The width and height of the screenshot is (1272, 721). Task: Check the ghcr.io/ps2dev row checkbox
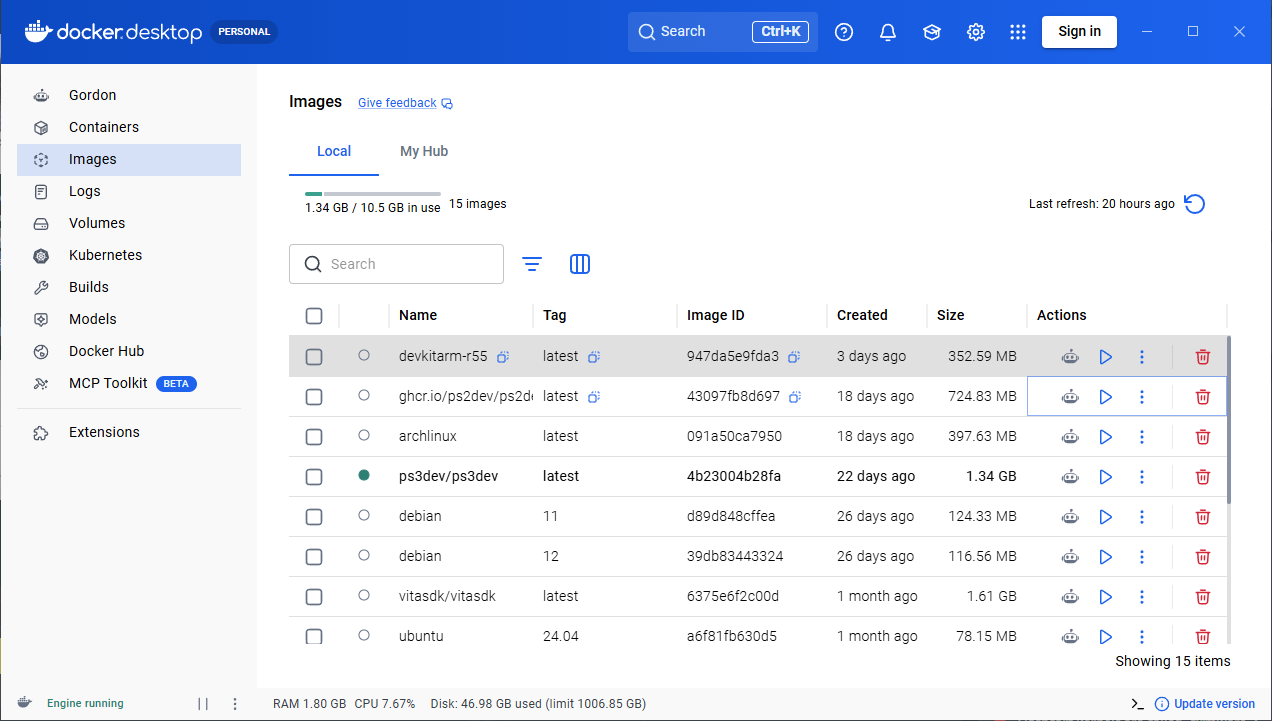point(314,397)
